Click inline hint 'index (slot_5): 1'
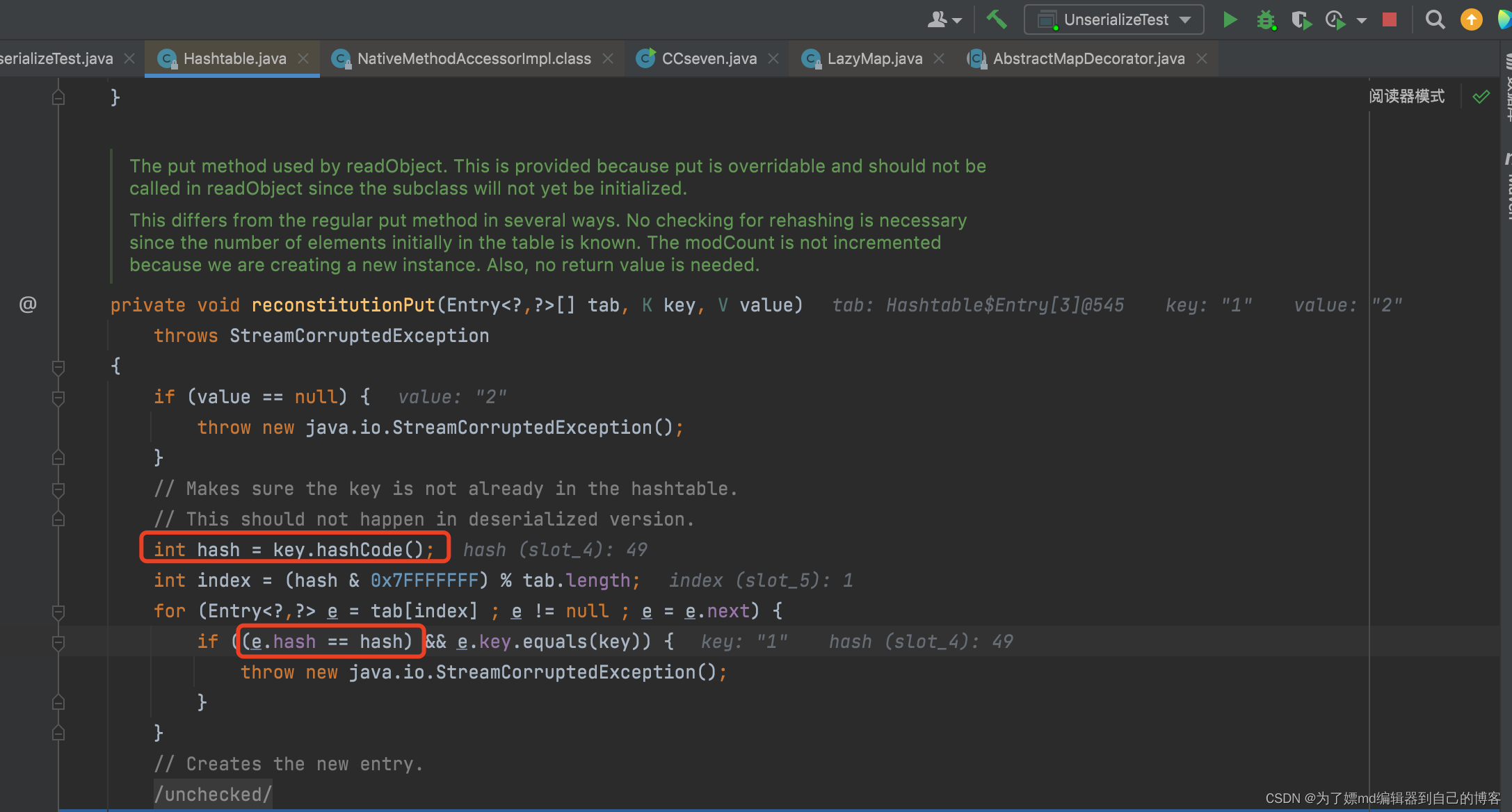Screen dimensions: 1512x812 pos(761,580)
